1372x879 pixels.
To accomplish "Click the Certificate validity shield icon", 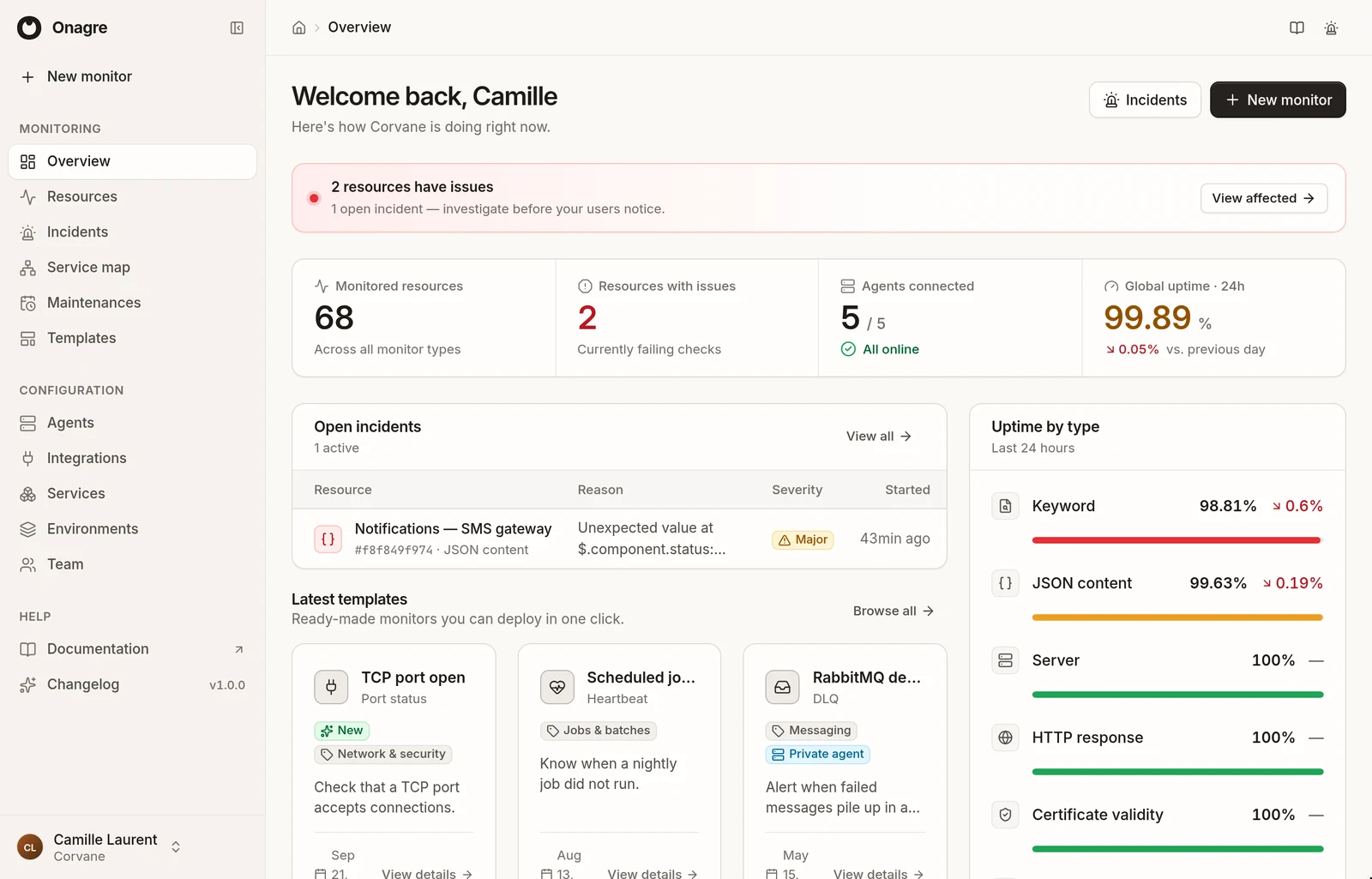I will (1006, 815).
